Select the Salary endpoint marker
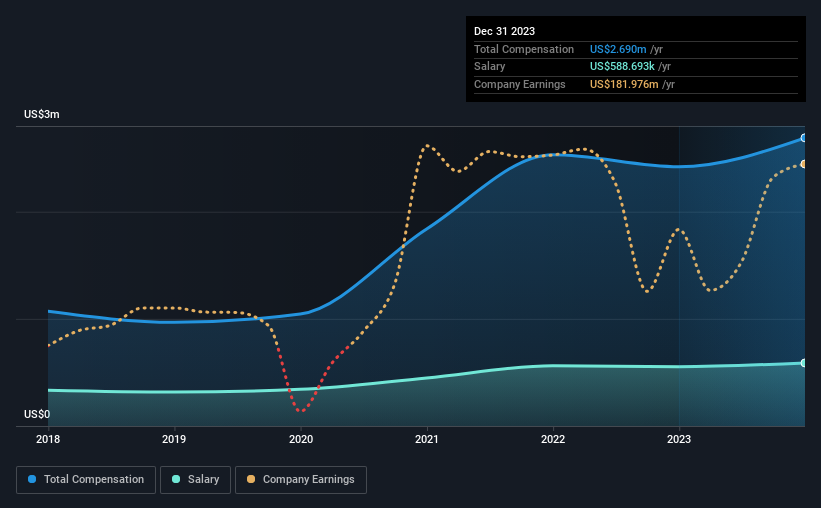The height and width of the screenshot is (508, 821). (x=804, y=363)
